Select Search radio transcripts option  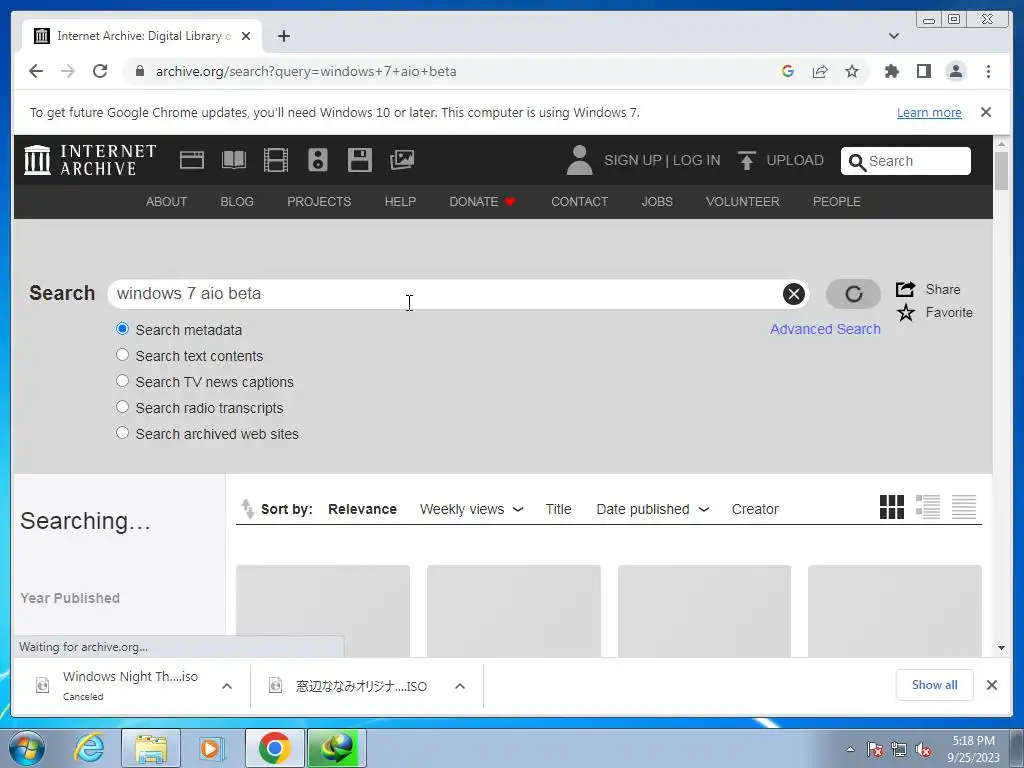[122, 407]
